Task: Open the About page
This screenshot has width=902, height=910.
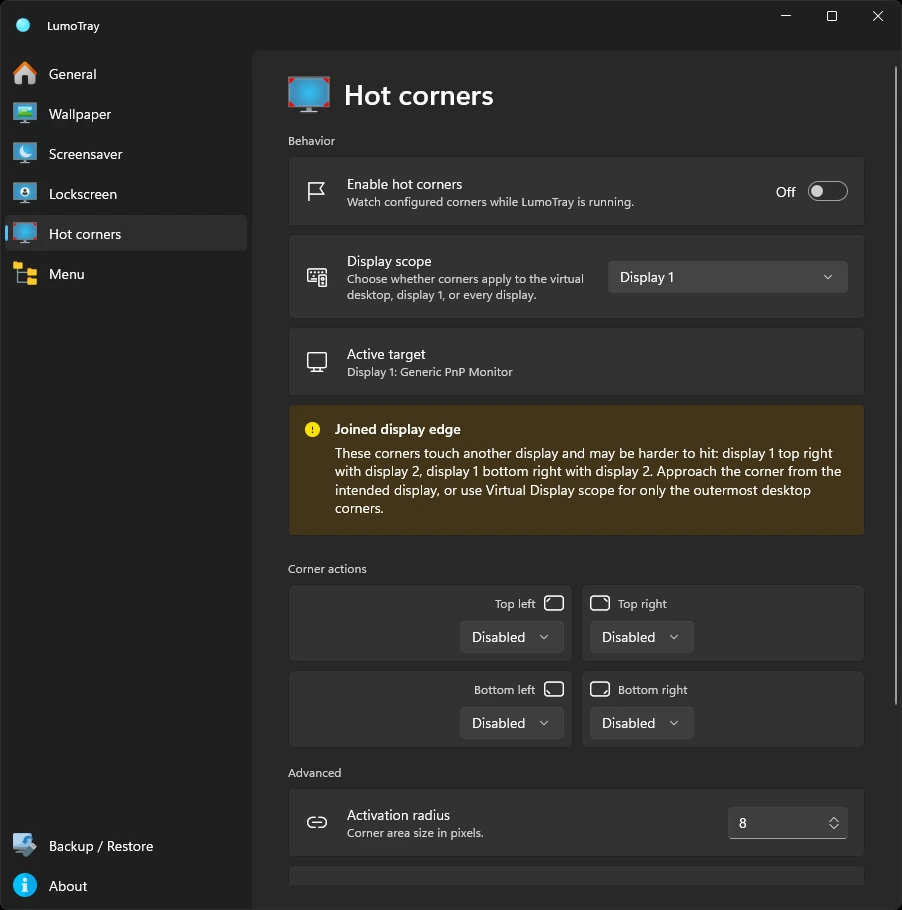Action: (126, 886)
